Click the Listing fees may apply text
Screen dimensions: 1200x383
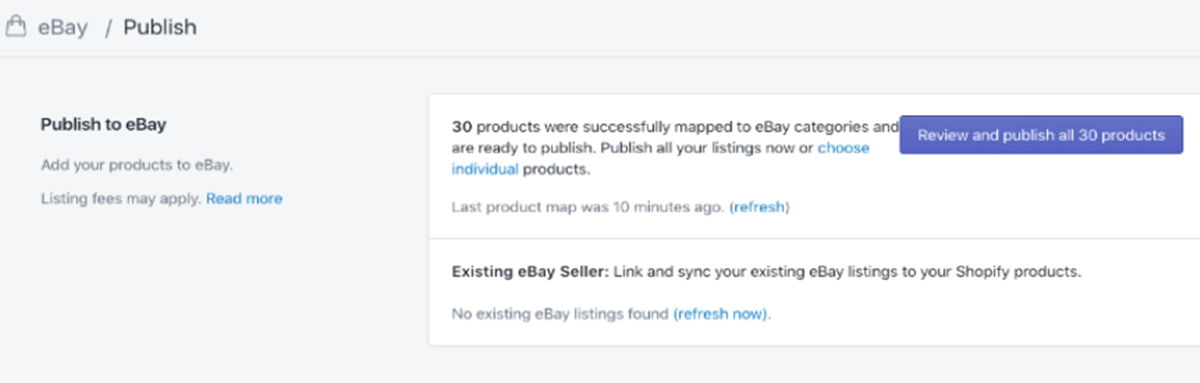(121, 198)
